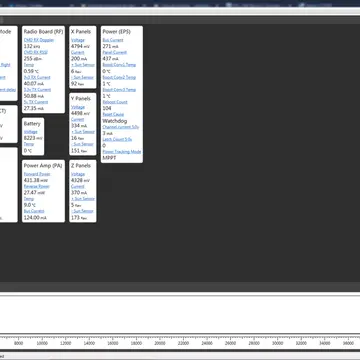Select the Power Amp (PA) heading
This screenshot has height=360, width=360.
43,166
